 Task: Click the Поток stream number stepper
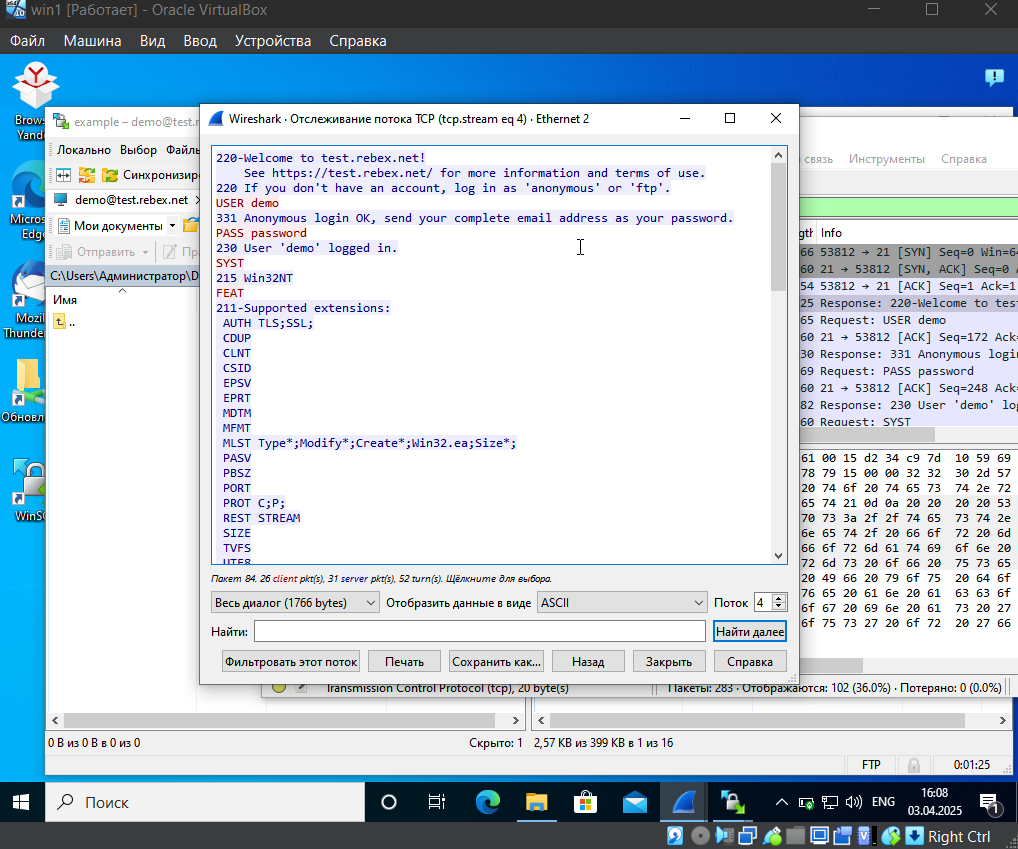(779, 603)
